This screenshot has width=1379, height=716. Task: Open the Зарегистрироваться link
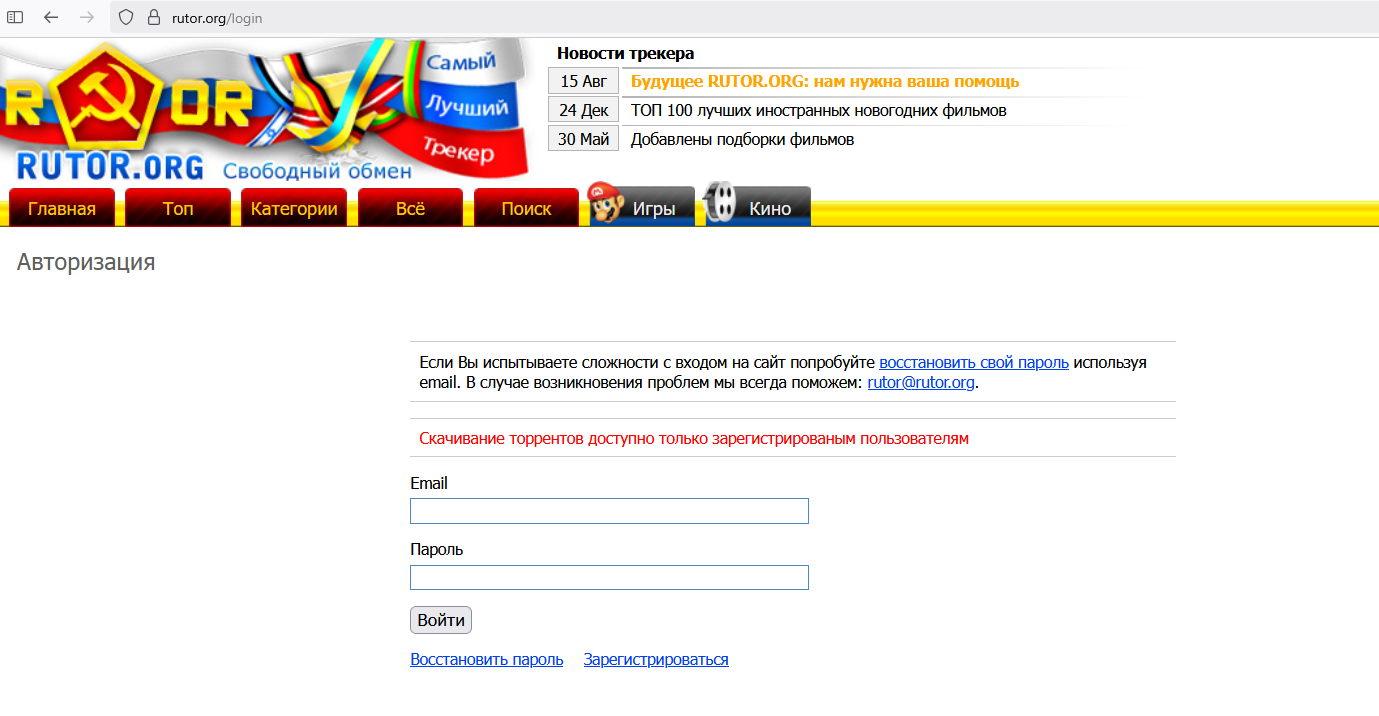656,659
